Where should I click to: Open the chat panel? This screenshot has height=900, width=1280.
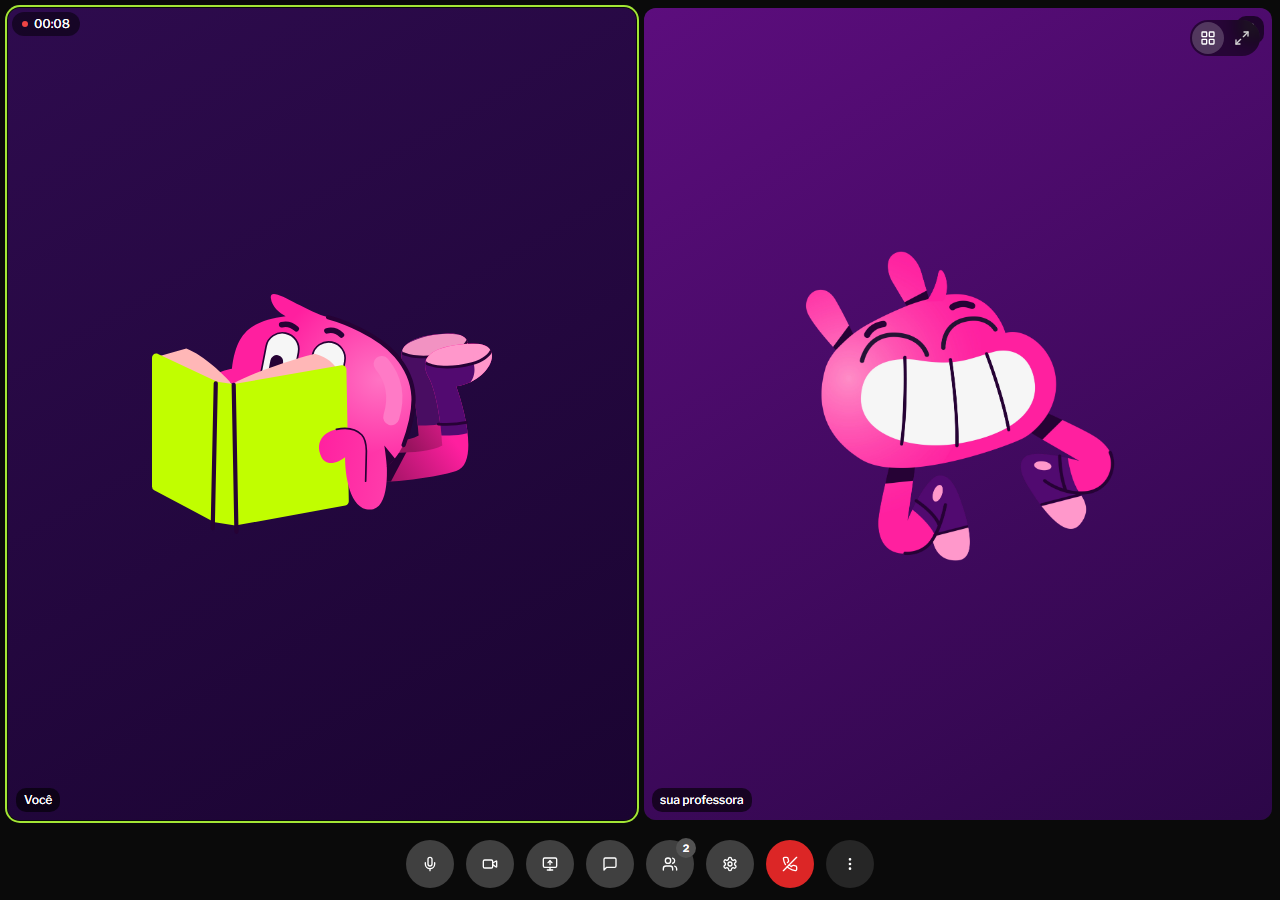[x=610, y=864]
